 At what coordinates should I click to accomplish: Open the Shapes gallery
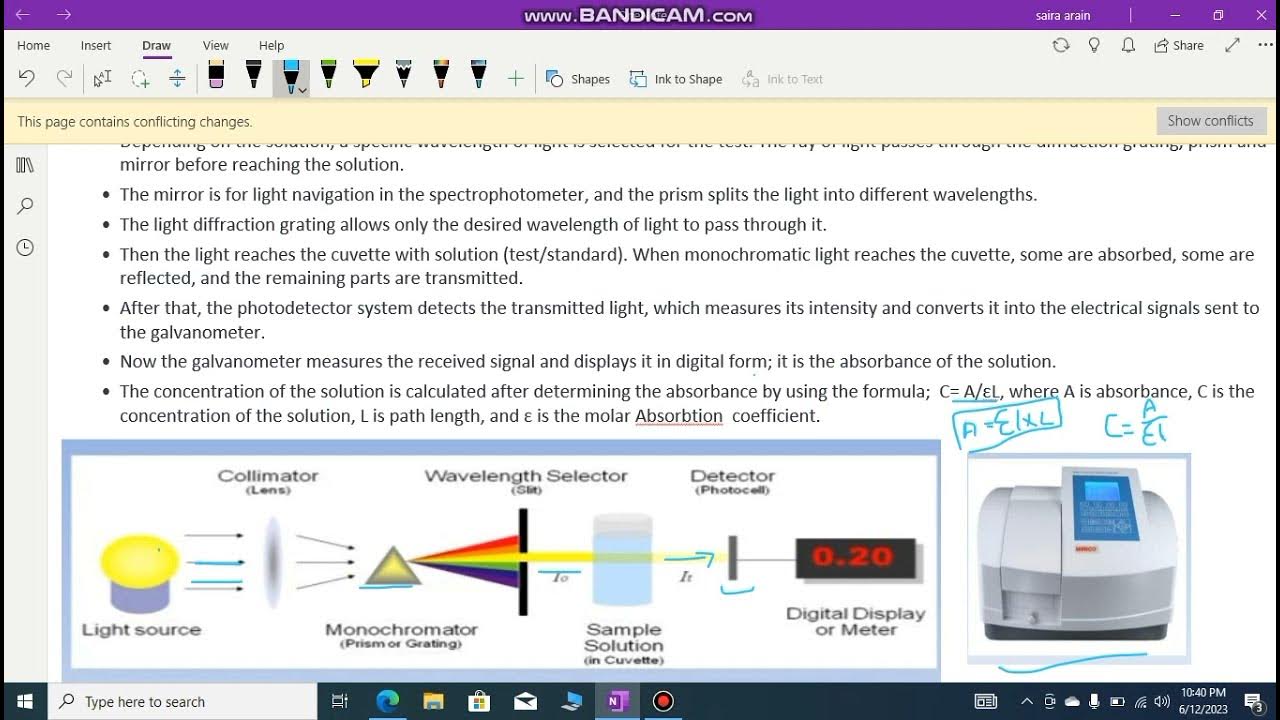578,79
